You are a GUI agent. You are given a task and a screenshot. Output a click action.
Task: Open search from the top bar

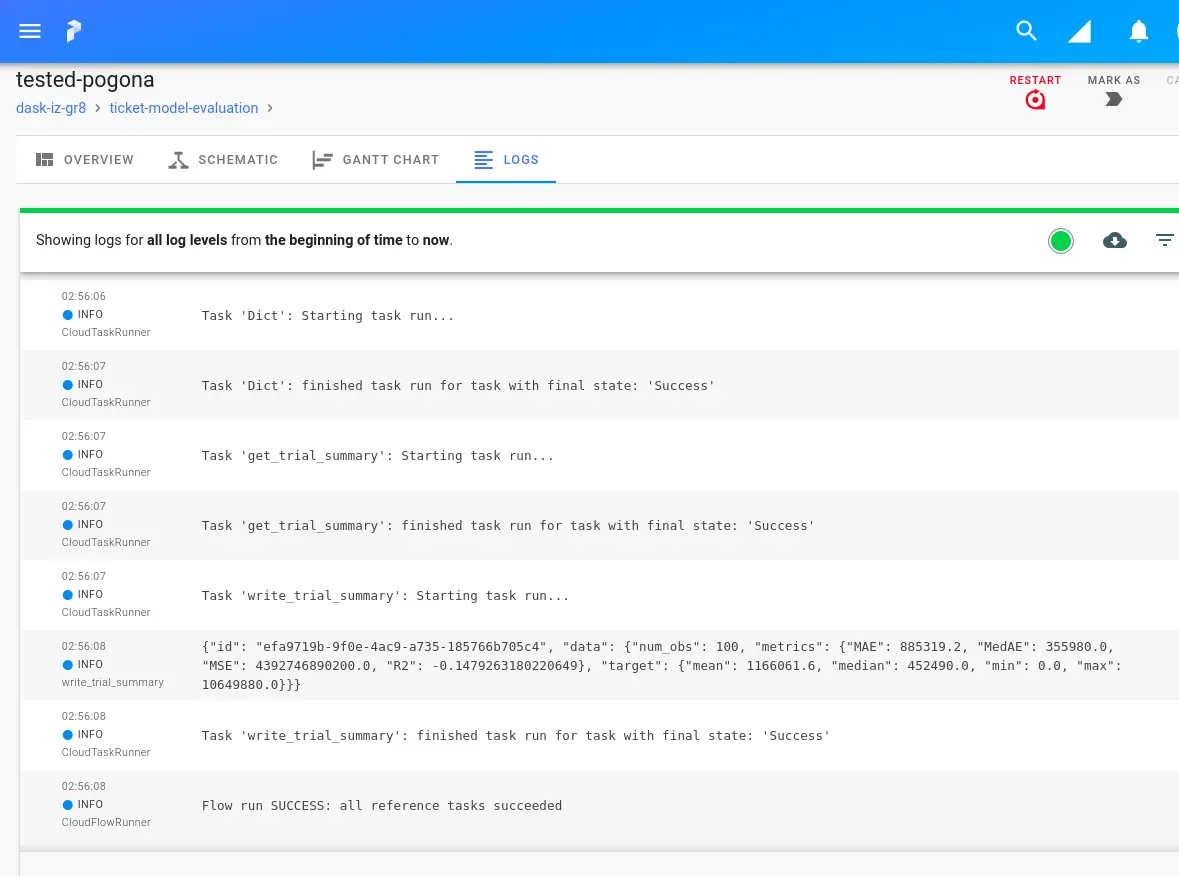click(1026, 31)
